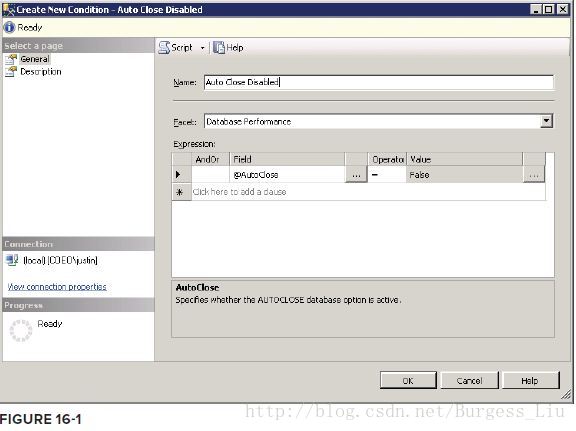Click the OK button

(x=408, y=381)
